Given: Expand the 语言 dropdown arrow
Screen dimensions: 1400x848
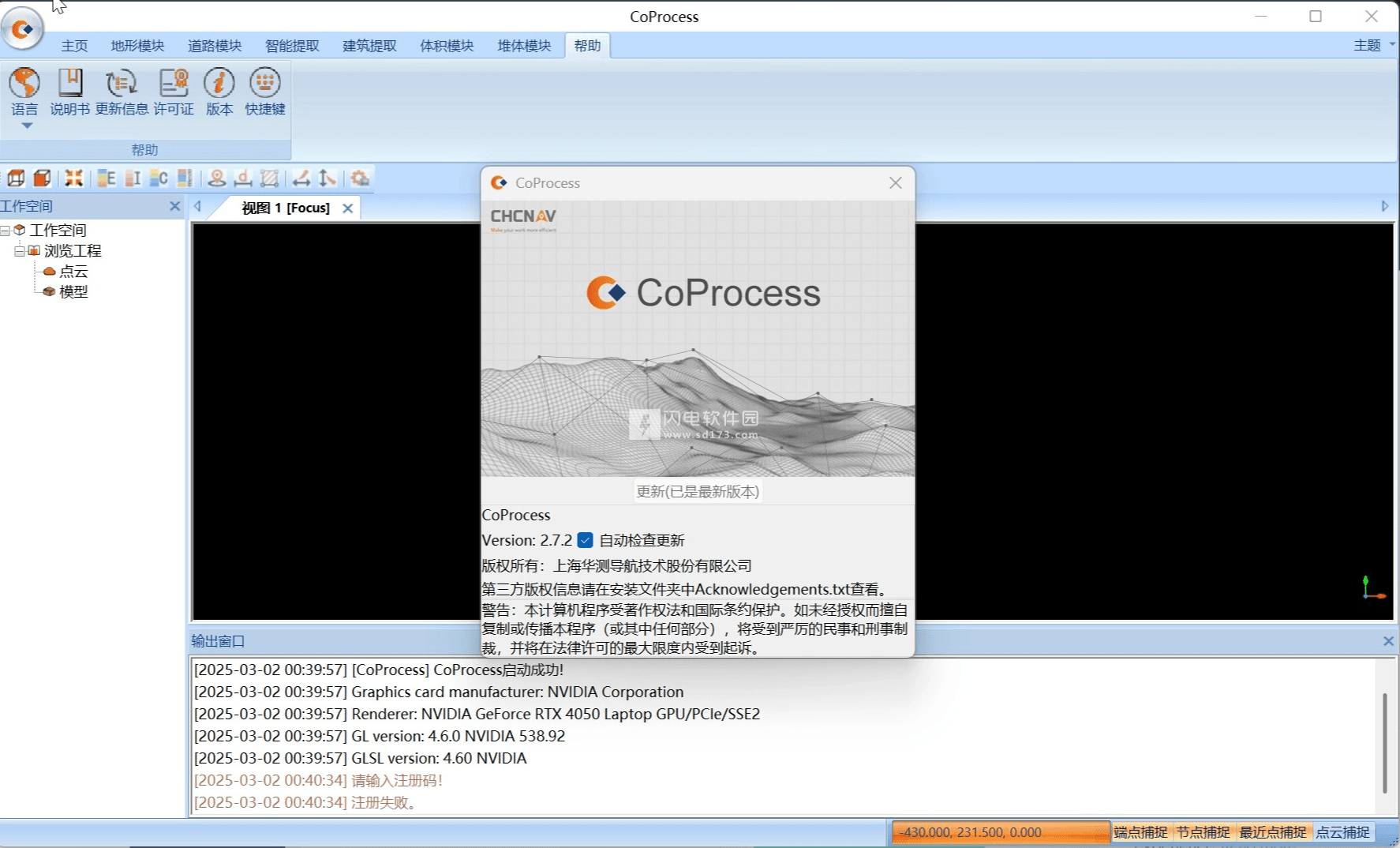Looking at the screenshot, I should coord(27,126).
